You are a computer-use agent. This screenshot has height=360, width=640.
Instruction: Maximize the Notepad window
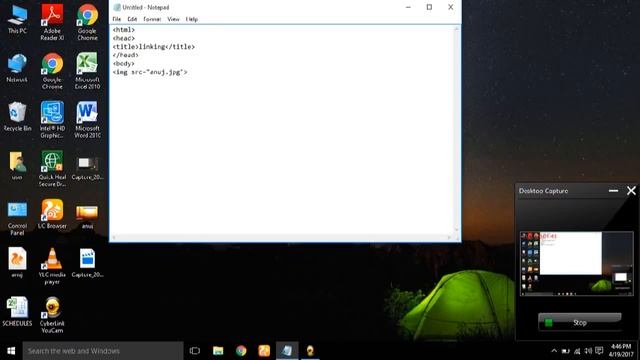[x=429, y=7]
